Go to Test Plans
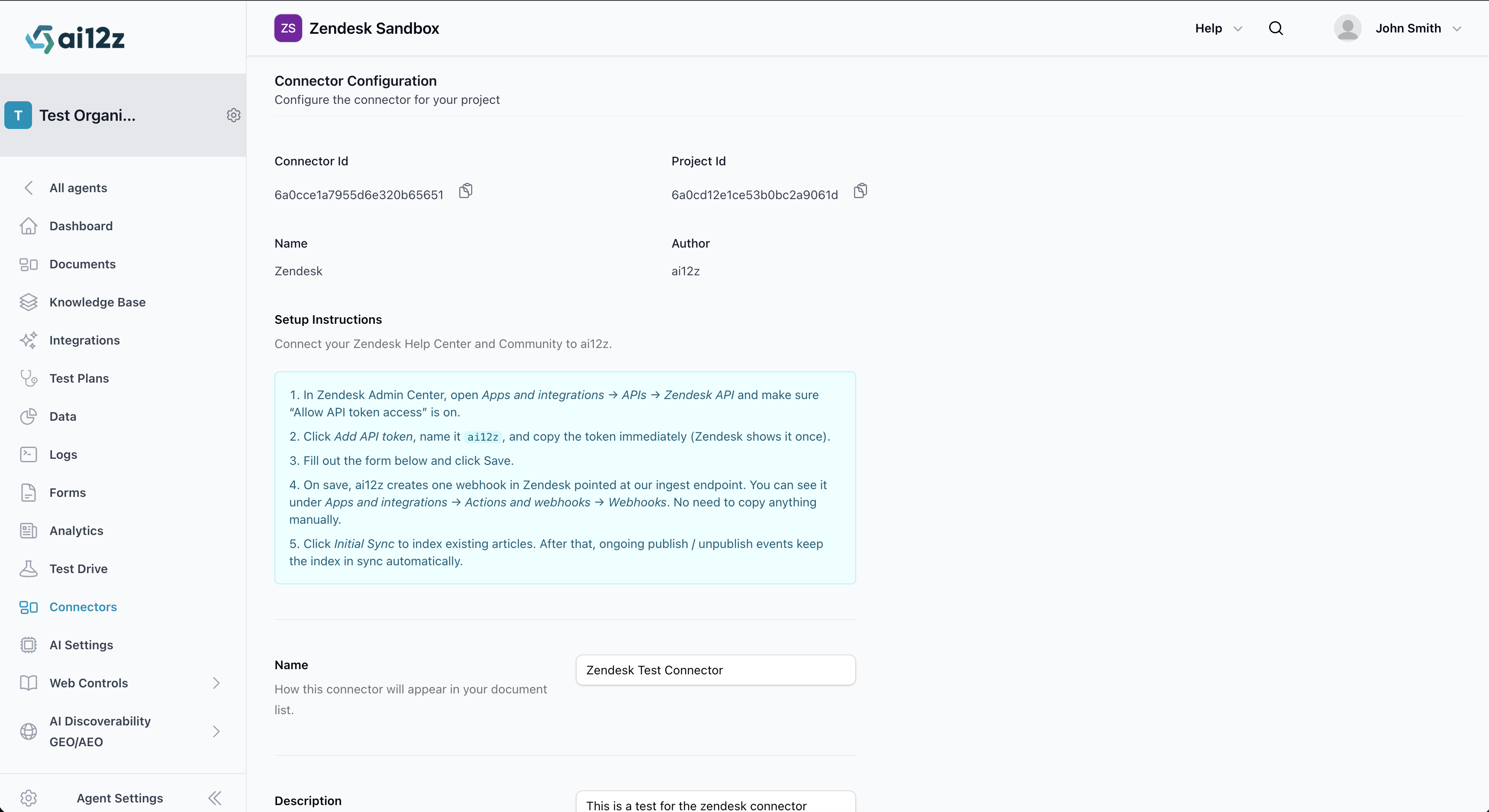The height and width of the screenshot is (812, 1489). tap(79, 379)
